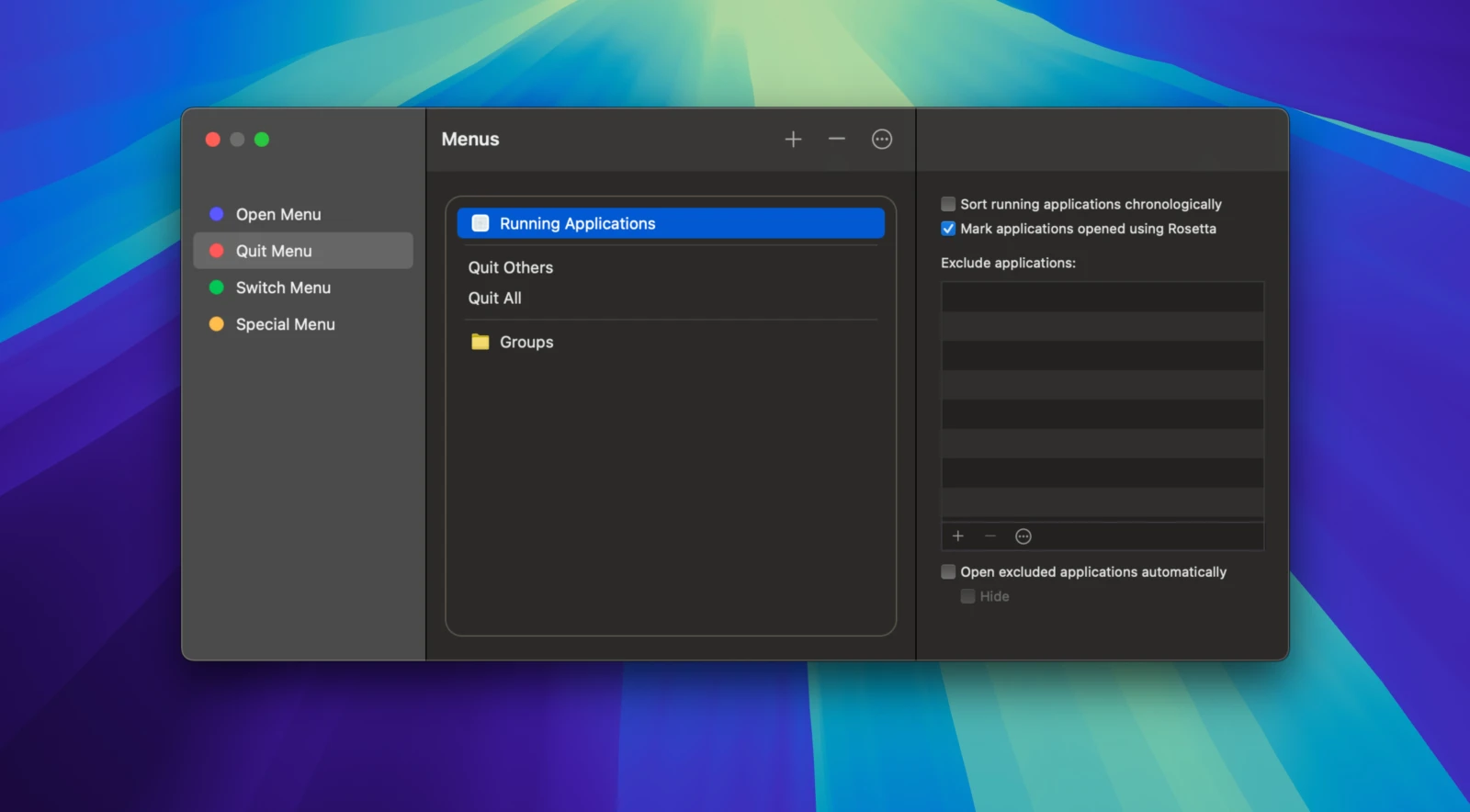Add an application to the exclude list

(957, 536)
